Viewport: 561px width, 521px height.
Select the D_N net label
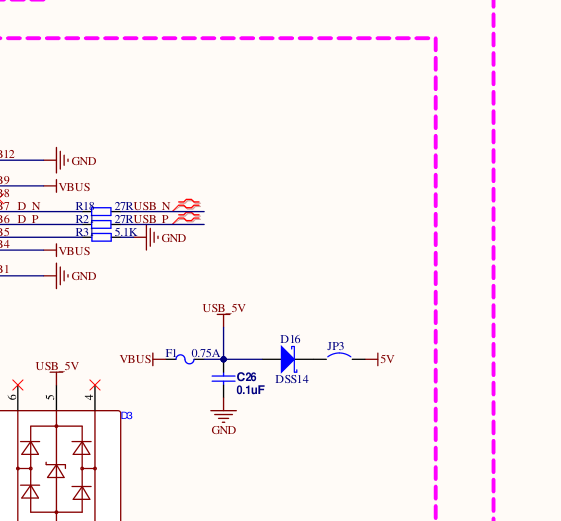pos(29,206)
